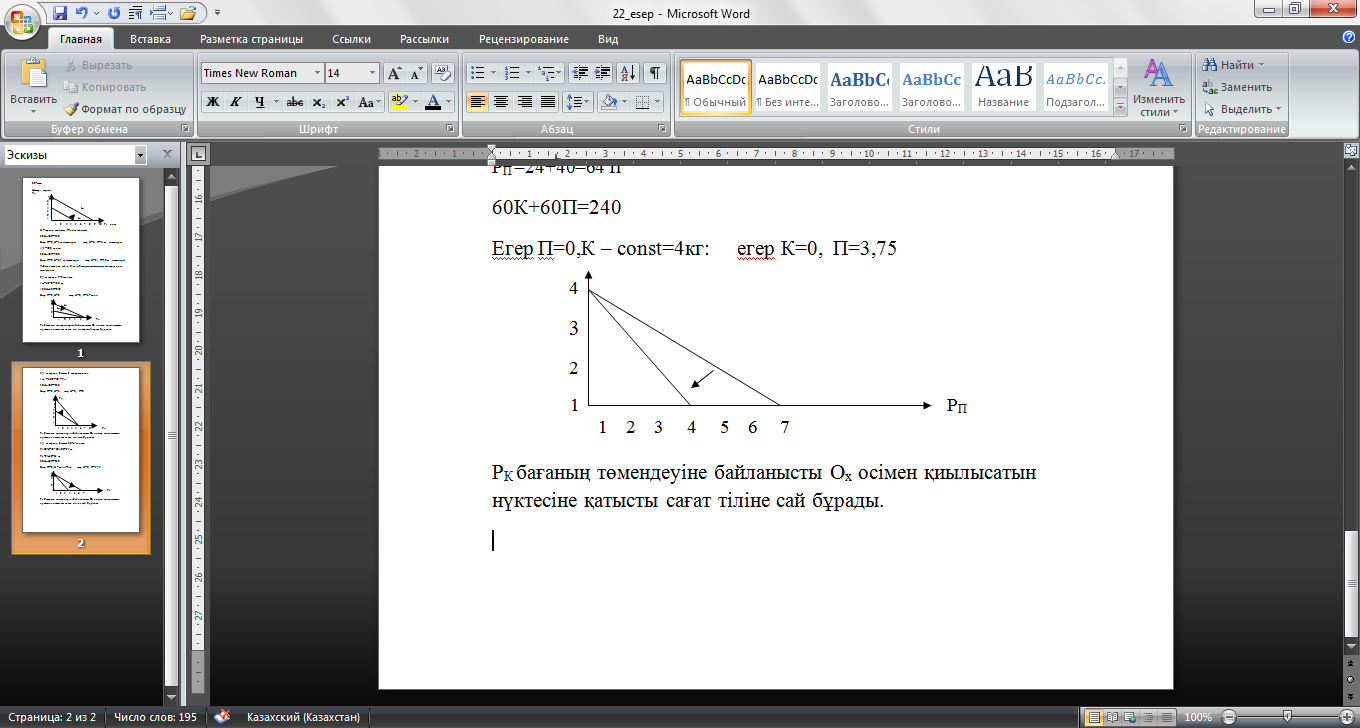Click the ruler toggle above scrollbar
1360x728 pixels.
(x=1349, y=151)
